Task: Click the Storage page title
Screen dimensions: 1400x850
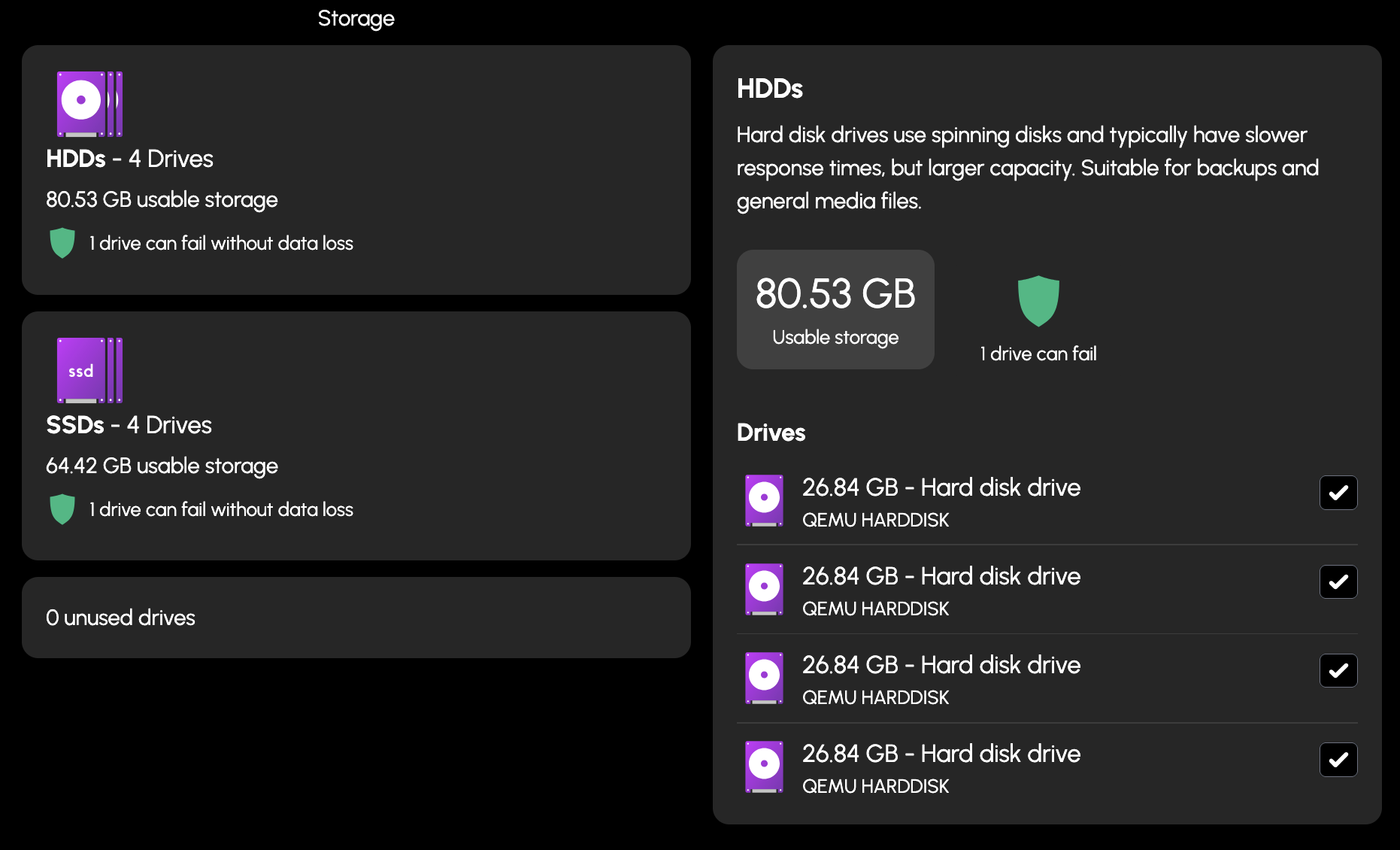Action: pos(356,18)
